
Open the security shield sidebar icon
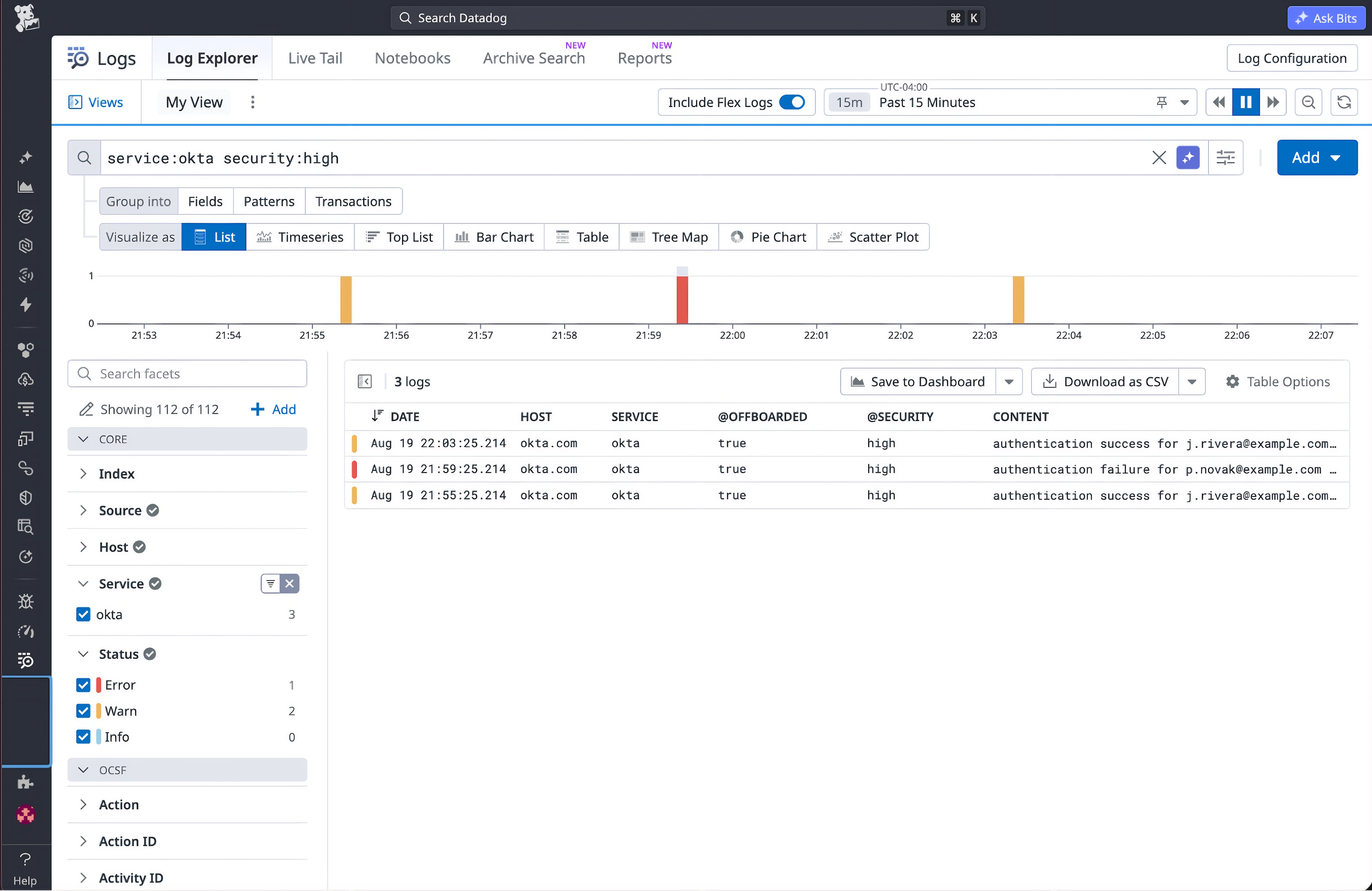click(25, 497)
